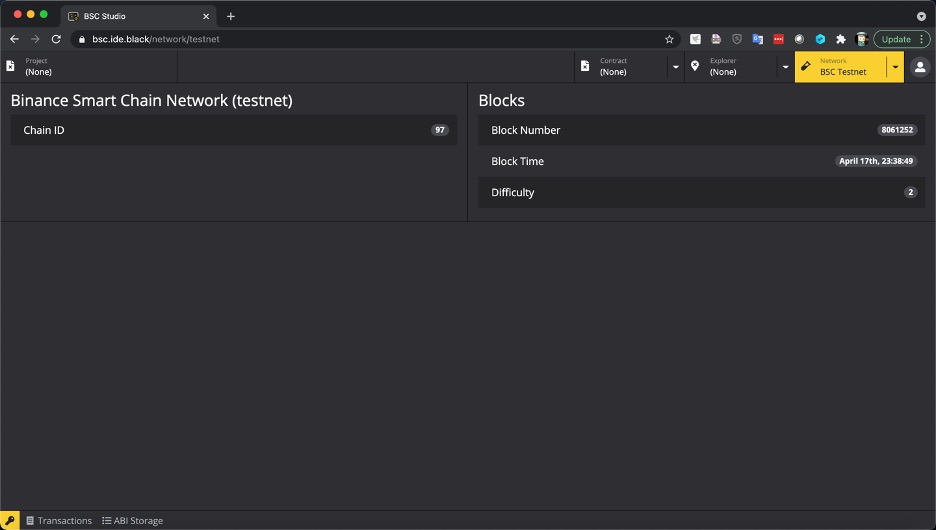Bookmark this page with star icon
Image resolution: width=936 pixels, height=530 pixels.
click(669, 39)
